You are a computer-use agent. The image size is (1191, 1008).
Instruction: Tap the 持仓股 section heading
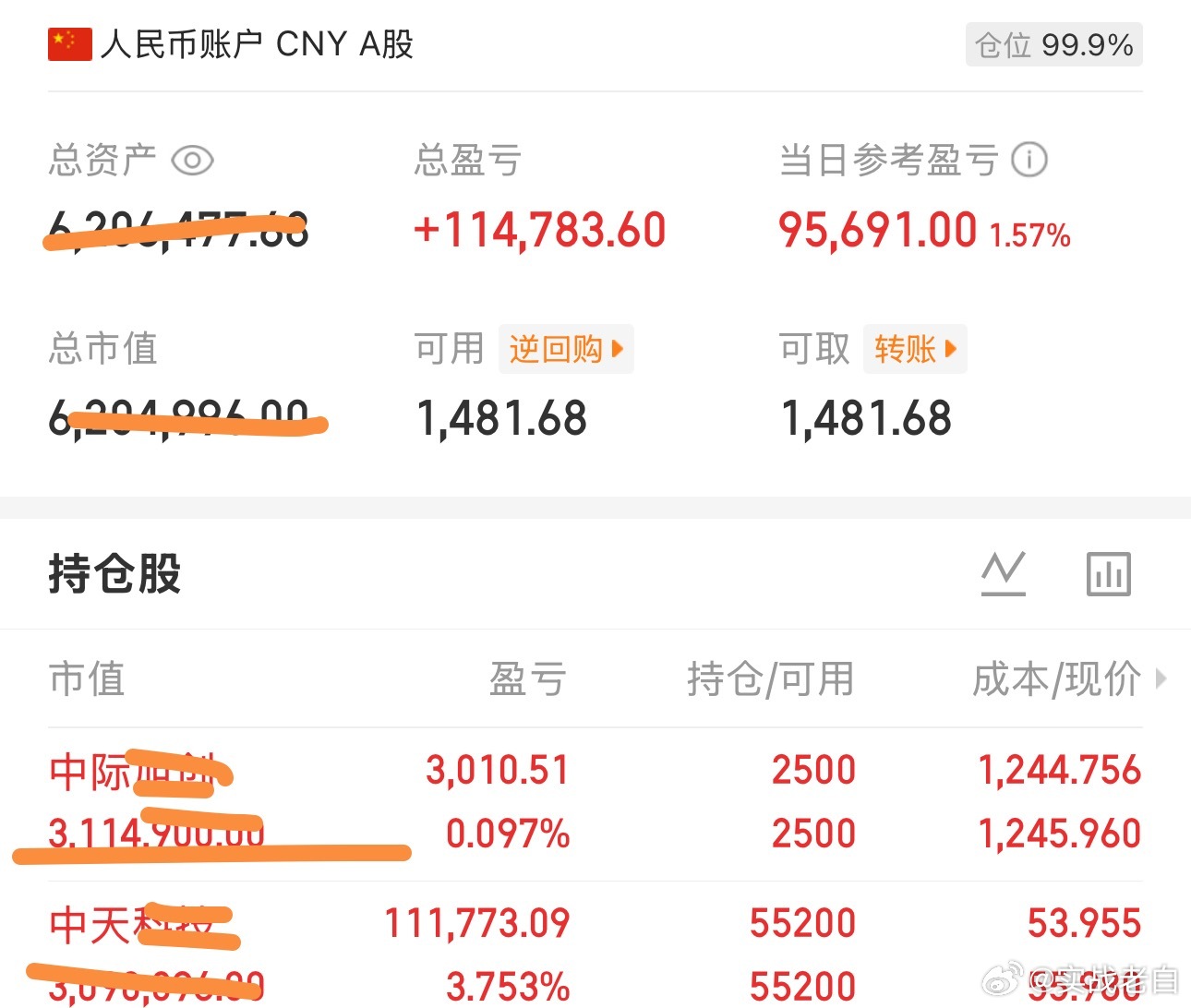[x=115, y=573]
